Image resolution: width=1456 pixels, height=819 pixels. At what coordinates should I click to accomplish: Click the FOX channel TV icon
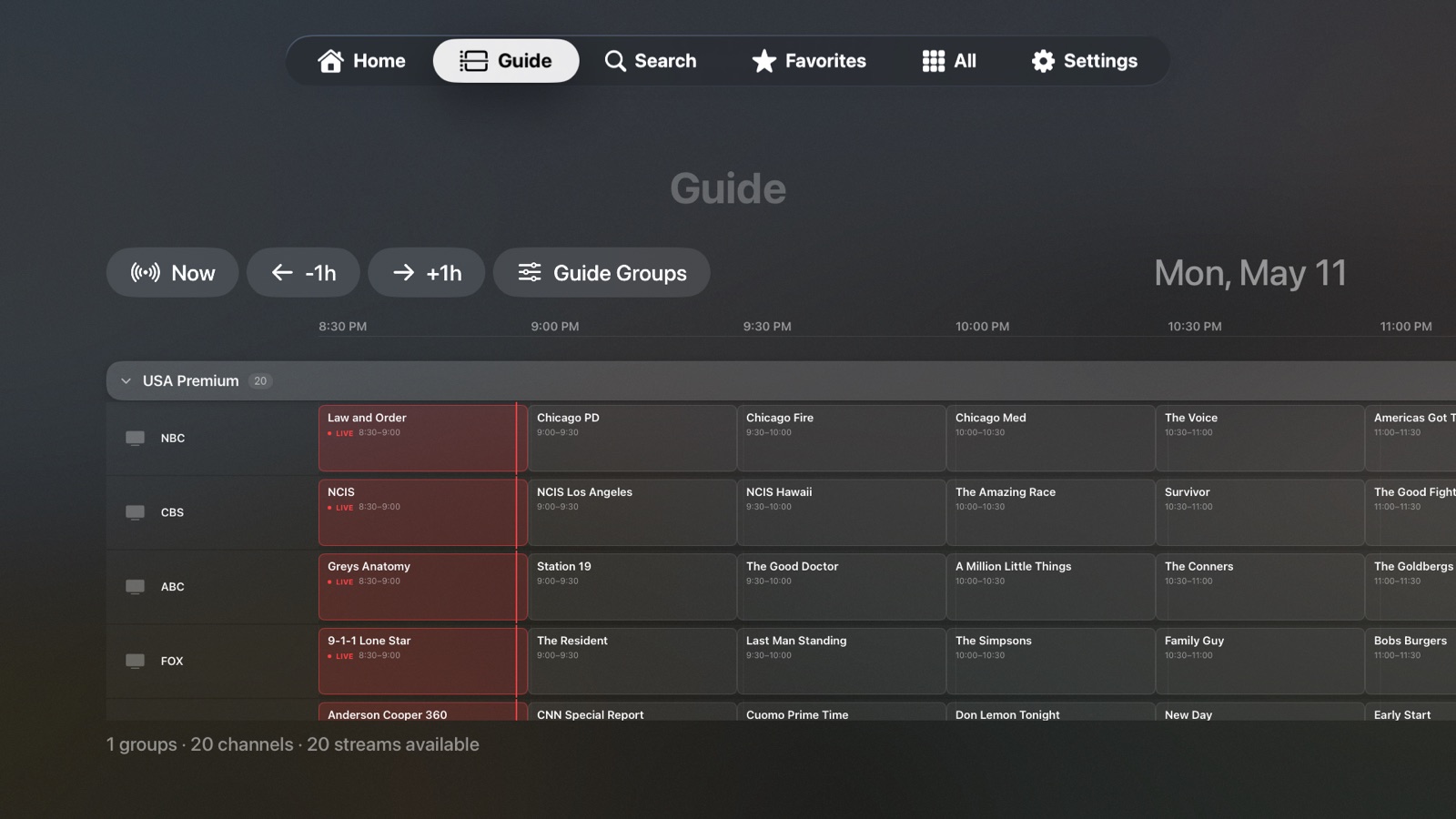coord(135,661)
